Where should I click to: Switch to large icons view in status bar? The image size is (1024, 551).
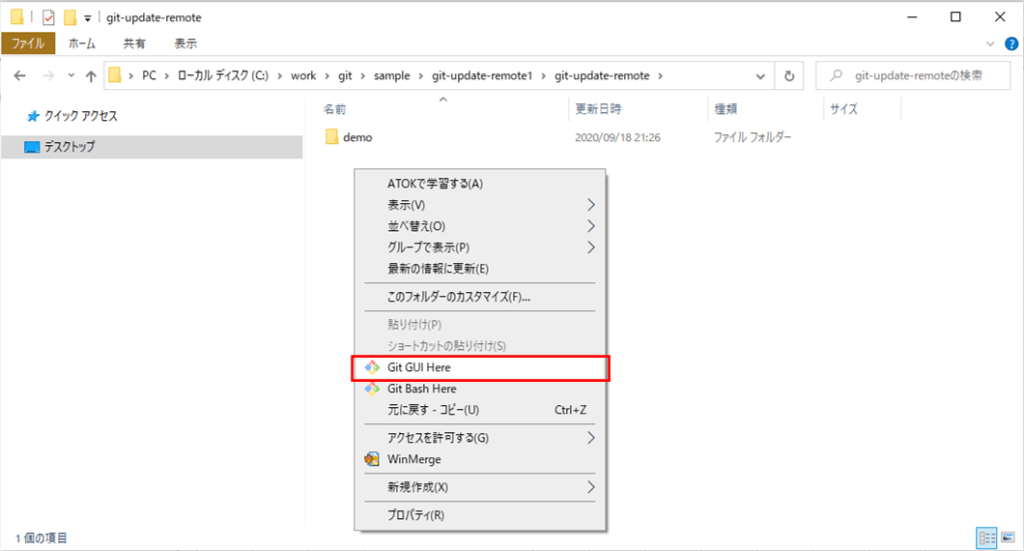point(1007,538)
